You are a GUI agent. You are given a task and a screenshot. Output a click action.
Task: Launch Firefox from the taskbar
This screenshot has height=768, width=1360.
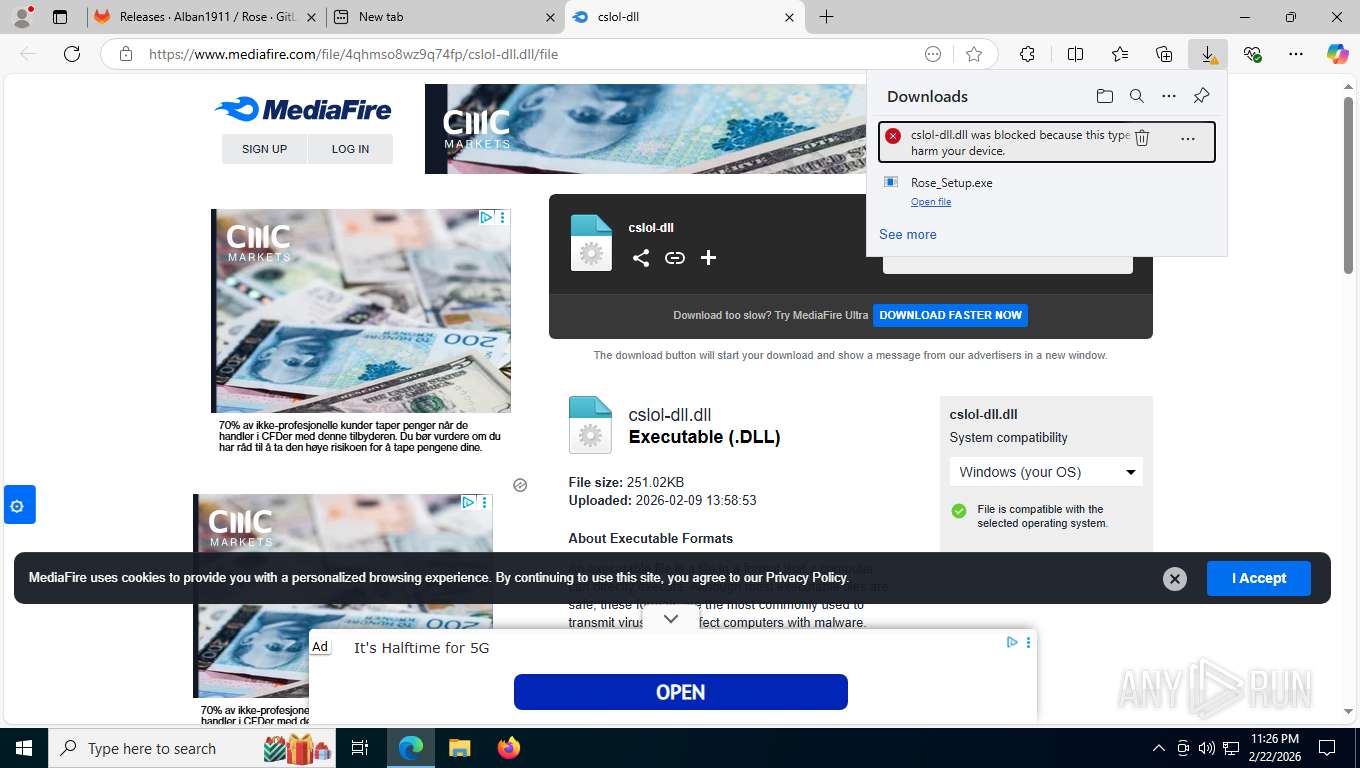(x=509, y=748)
